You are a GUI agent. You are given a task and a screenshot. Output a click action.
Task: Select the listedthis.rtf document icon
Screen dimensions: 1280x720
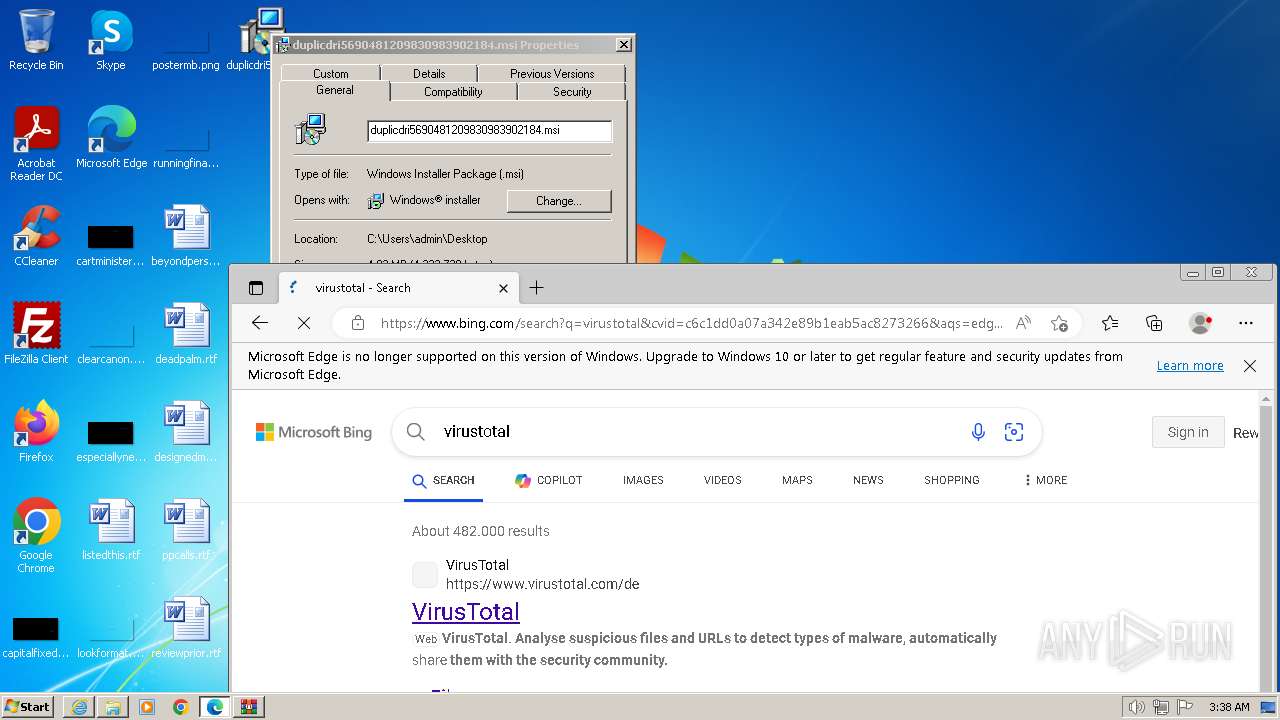[x=111, y=530]
